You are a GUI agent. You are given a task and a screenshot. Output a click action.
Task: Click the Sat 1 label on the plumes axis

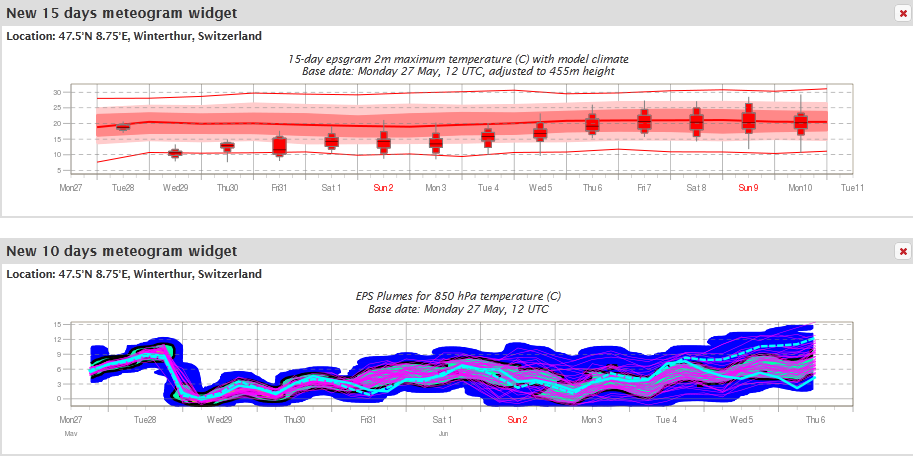click(x=443, y=420)
